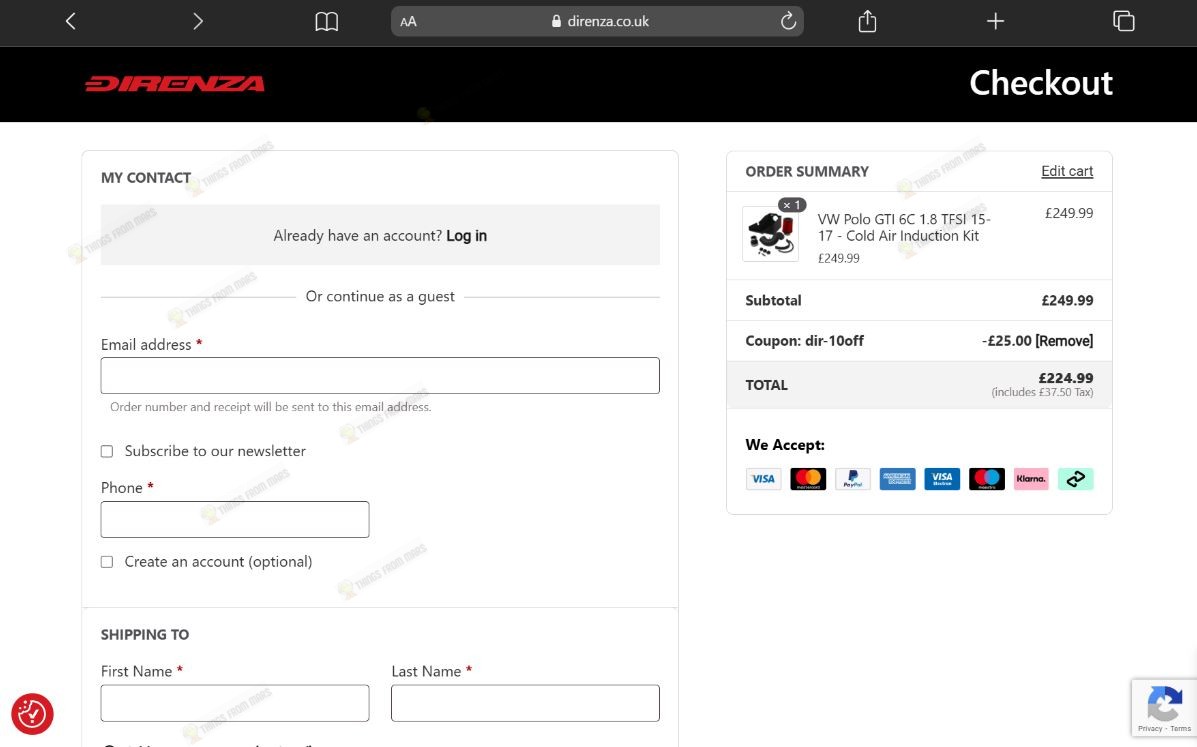Tick Create an account (optional) checkbox

[x=107, y=562]
